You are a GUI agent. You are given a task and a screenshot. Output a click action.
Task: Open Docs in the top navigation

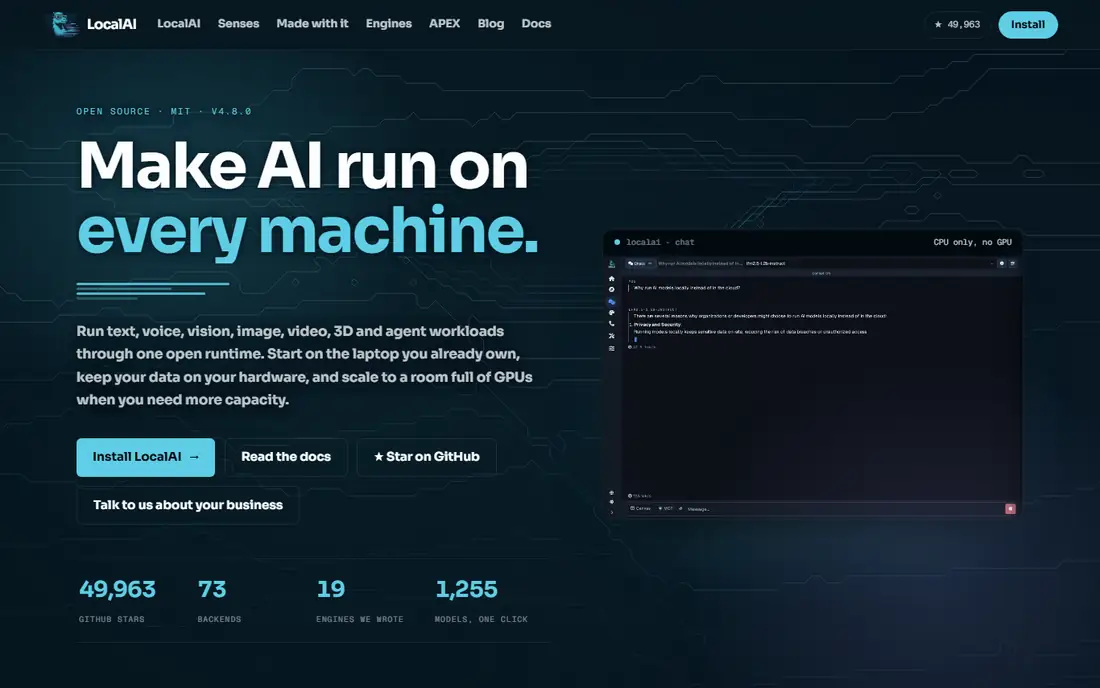click(x=537, y=24)
